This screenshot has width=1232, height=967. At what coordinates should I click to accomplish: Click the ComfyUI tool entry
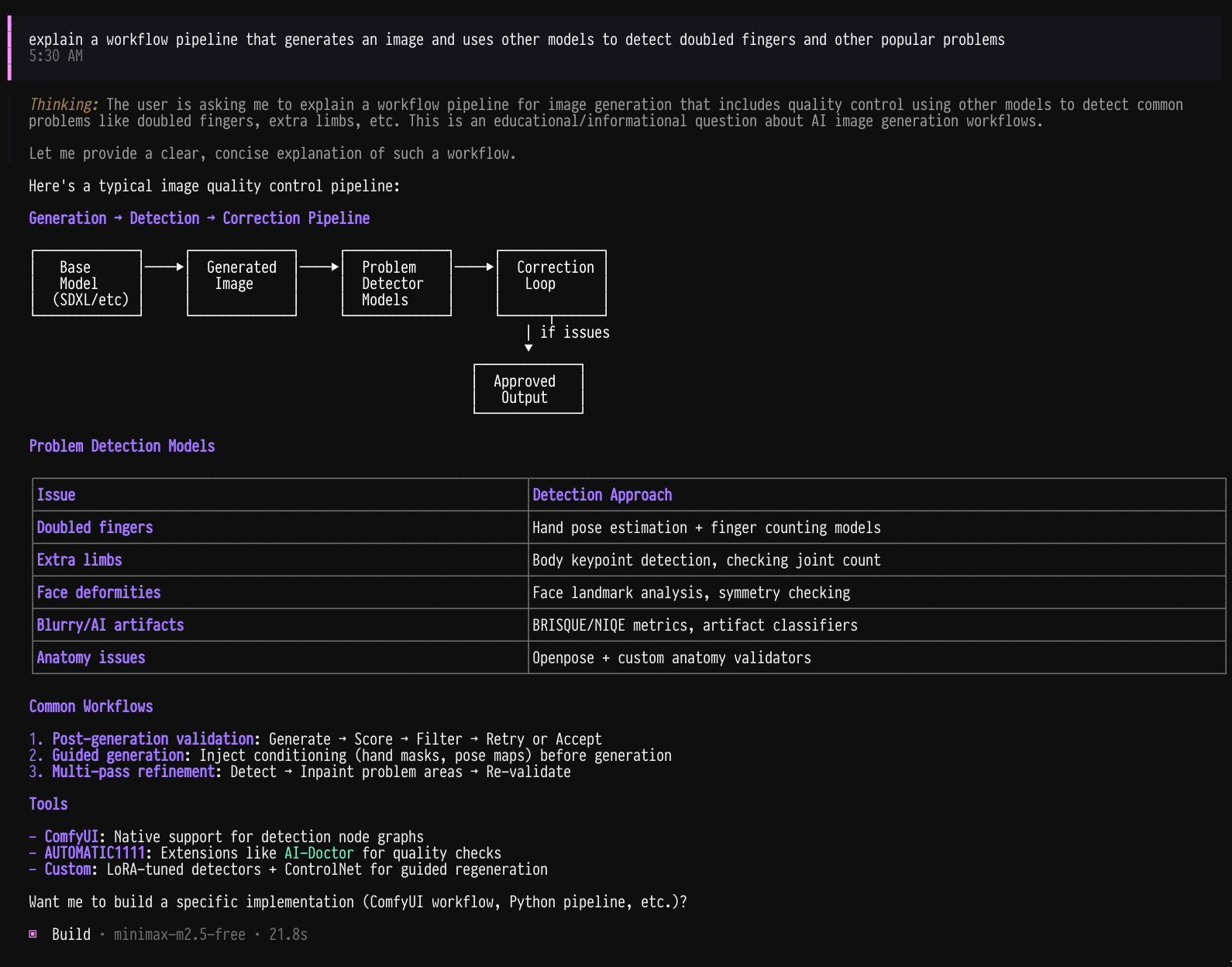coord(71,837)
